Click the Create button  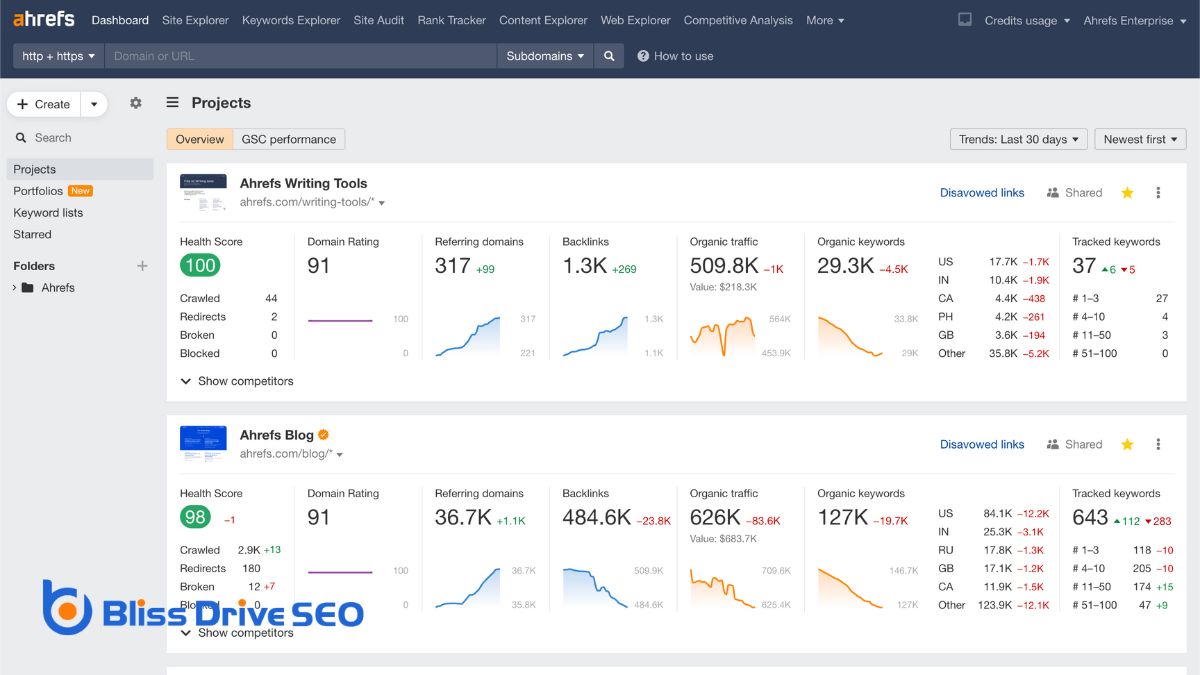point(44,104)
